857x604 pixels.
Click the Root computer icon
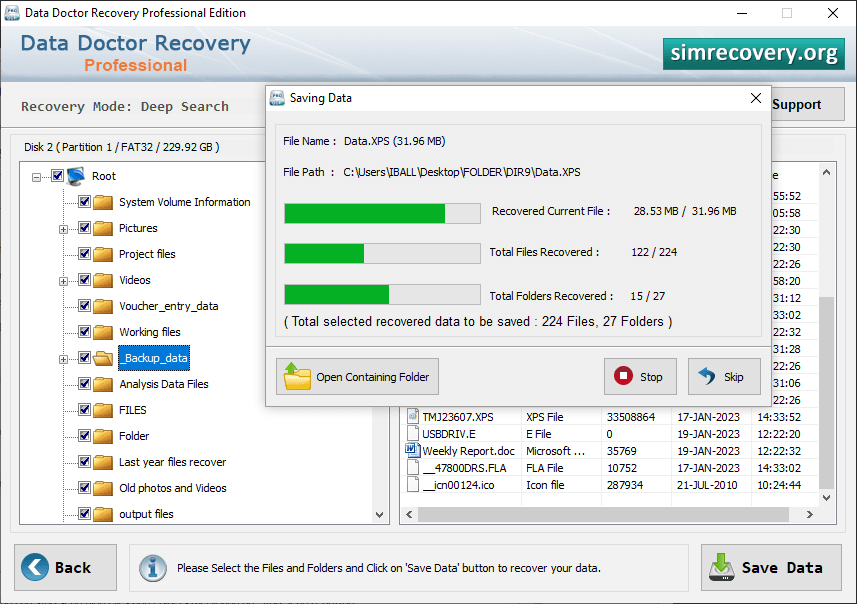coord(75,175)
